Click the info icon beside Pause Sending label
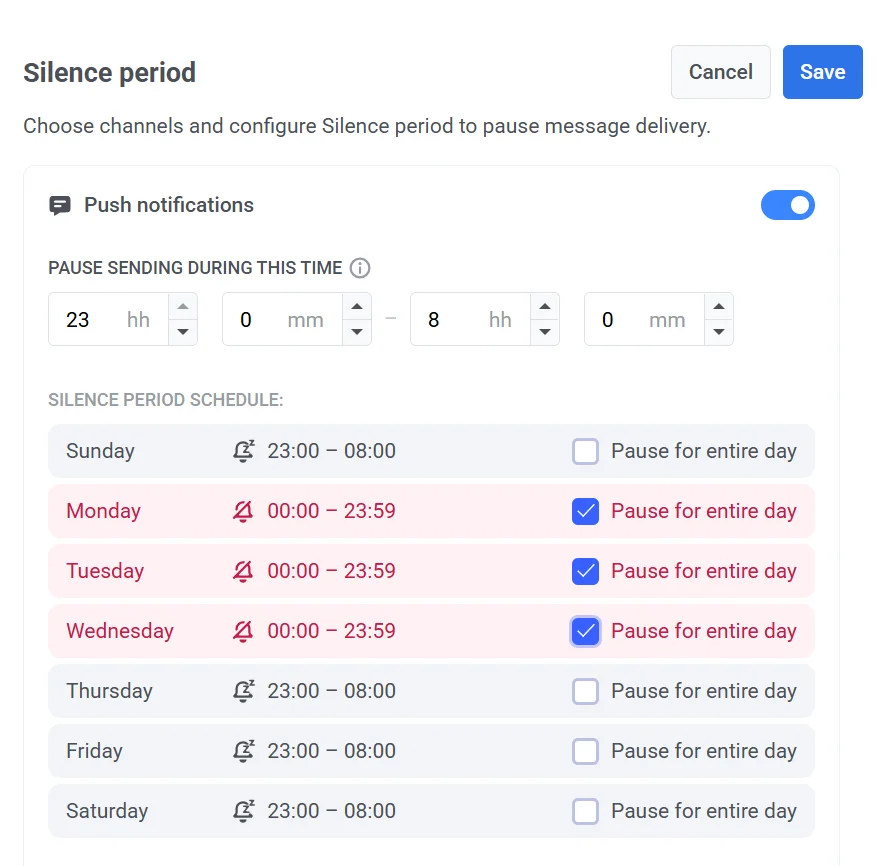 361,268
